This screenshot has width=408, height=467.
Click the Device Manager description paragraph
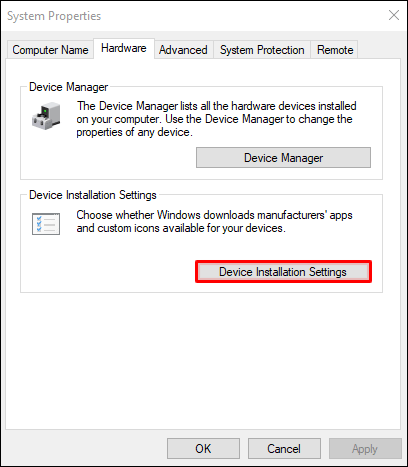(216, 119)
